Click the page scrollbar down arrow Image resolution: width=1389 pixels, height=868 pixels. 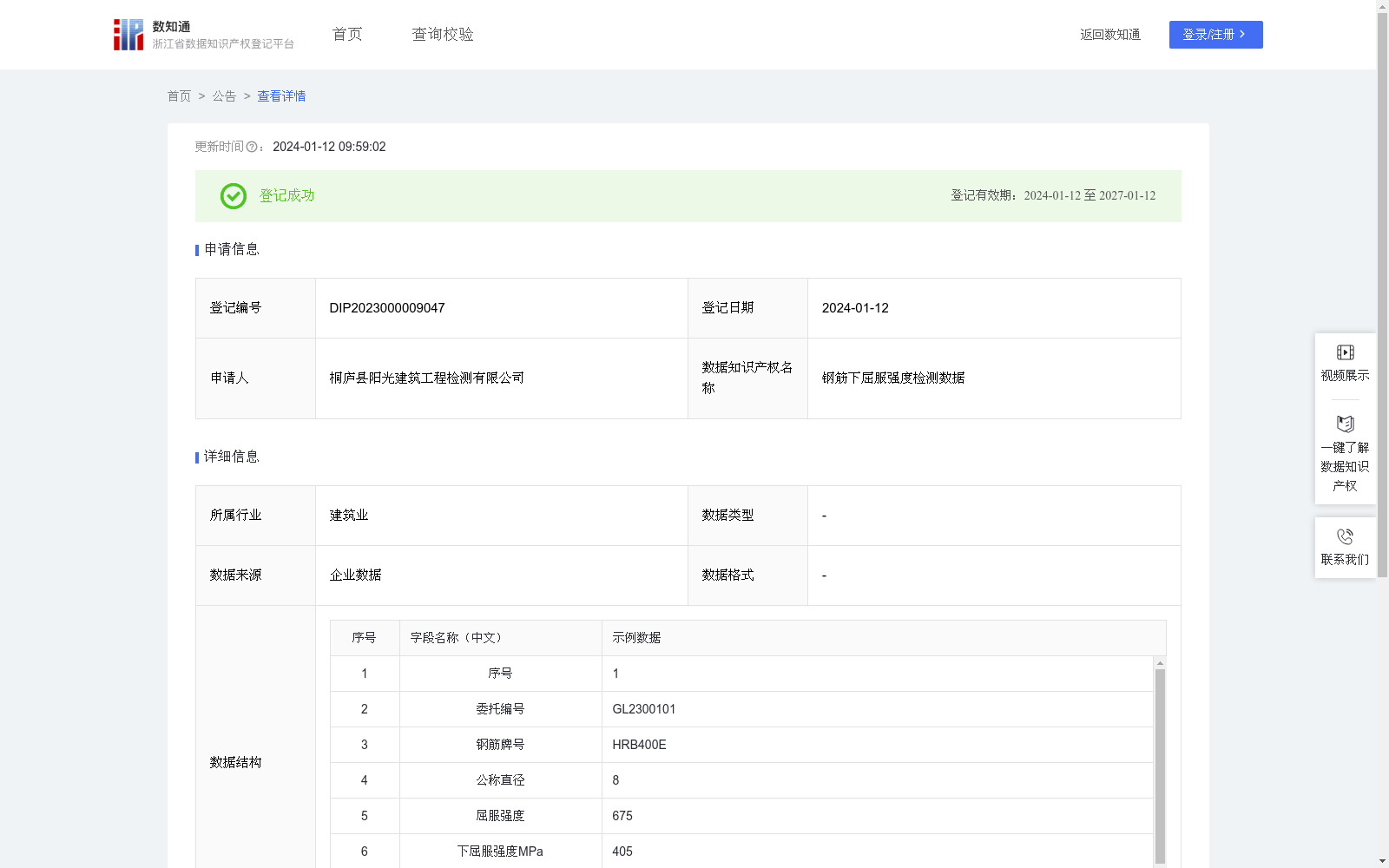tap(1382, 861)
